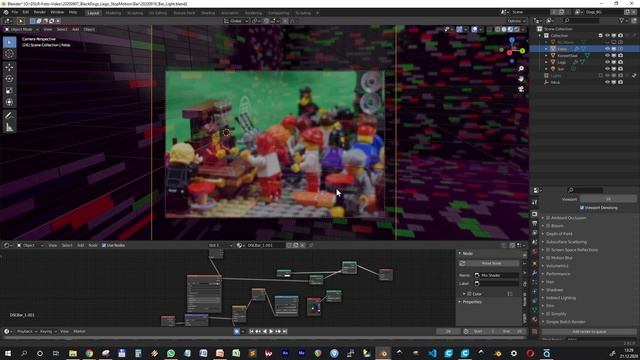
Task: Open the Window menu
Action: (57, 12)
